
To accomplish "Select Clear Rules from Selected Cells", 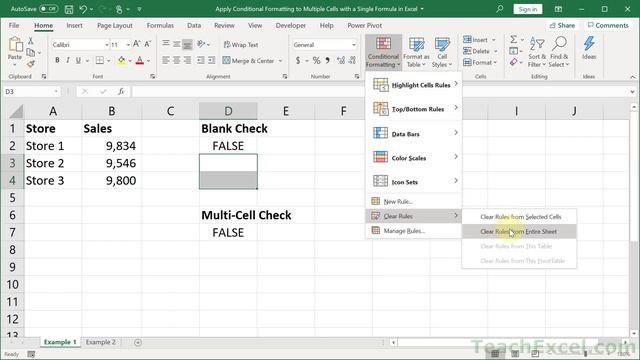I will [x=519, y=217].
